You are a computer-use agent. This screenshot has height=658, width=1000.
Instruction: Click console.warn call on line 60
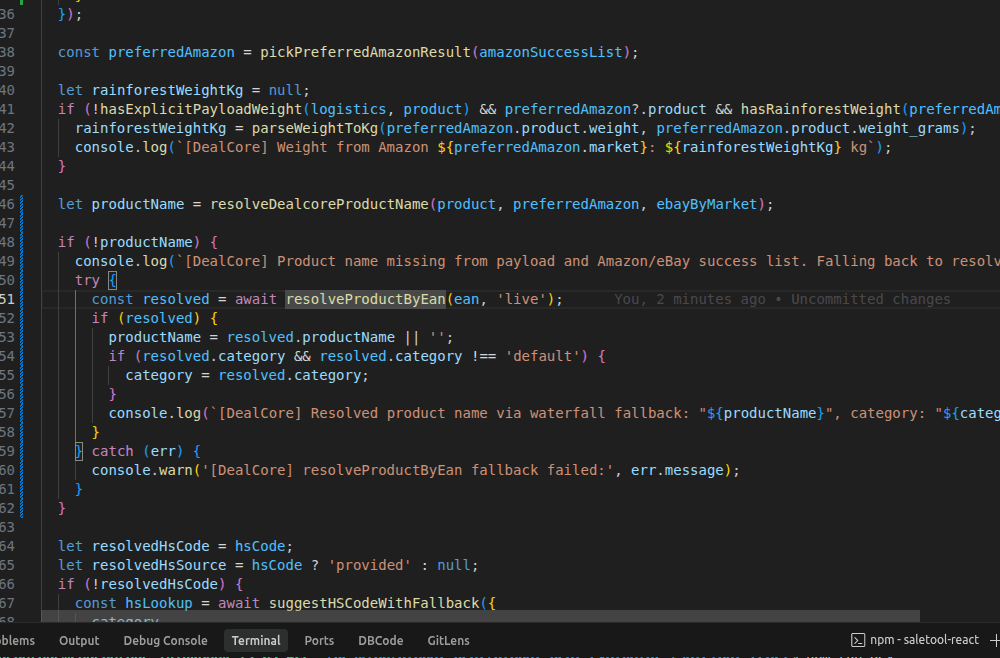(x=142, y=470)
